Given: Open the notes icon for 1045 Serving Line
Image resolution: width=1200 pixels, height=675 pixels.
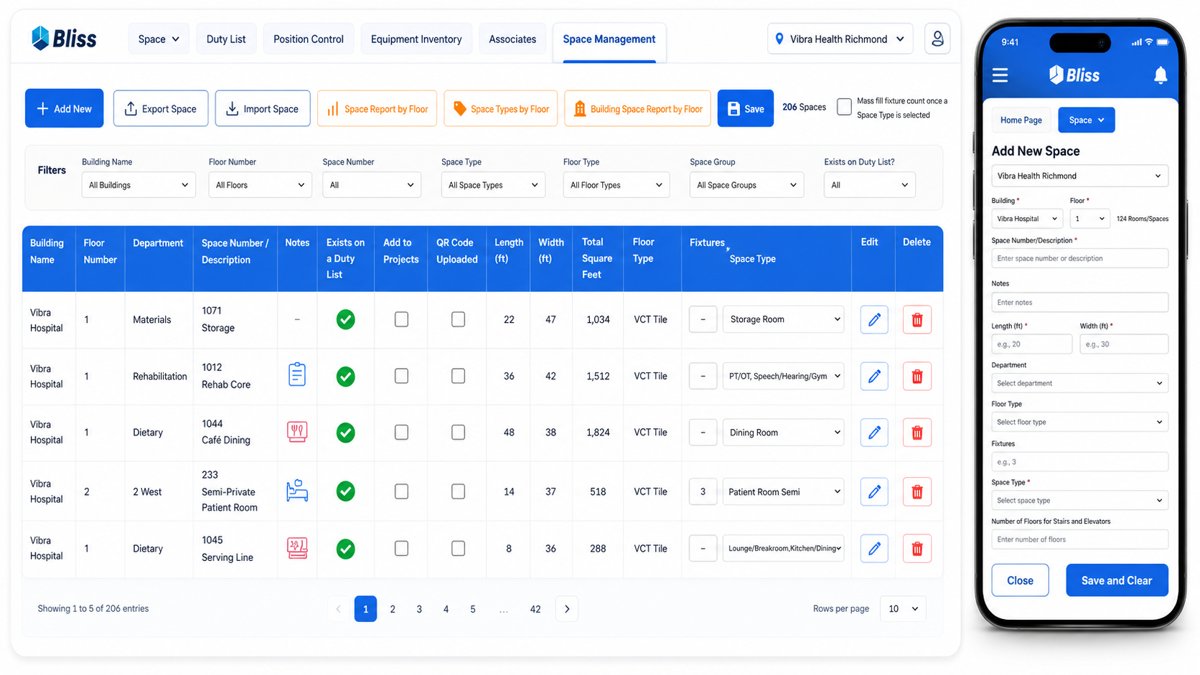Looking at the screenshot, I should pos(297,548).
